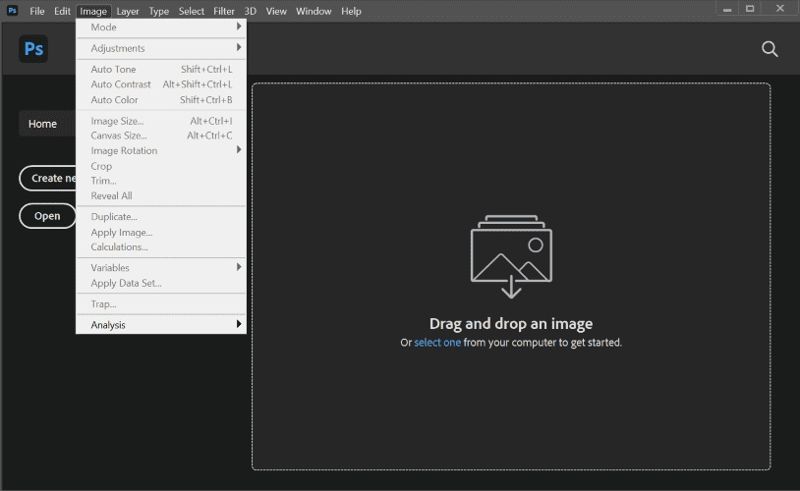The height and width of the screenshot is (491, 800).
Task: Open the Filter menu
Action: click(224, 11)
